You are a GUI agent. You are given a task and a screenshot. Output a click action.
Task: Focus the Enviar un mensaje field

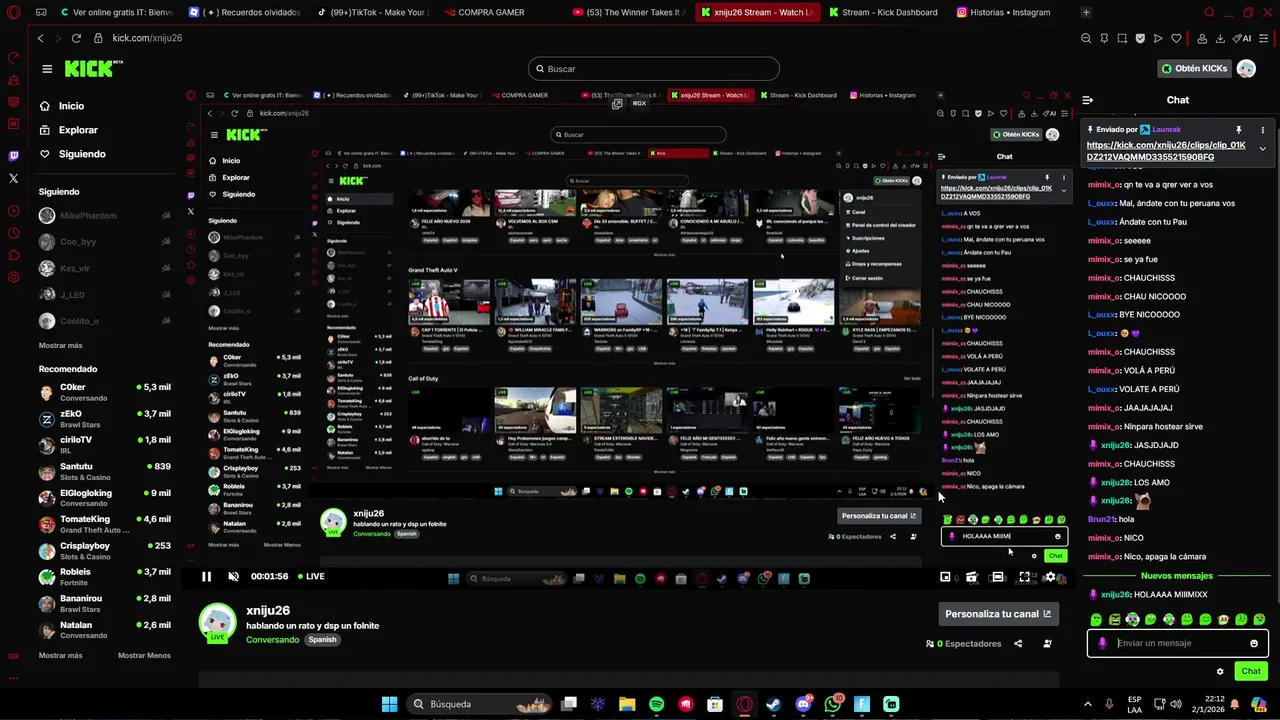tap(1178, 643)
